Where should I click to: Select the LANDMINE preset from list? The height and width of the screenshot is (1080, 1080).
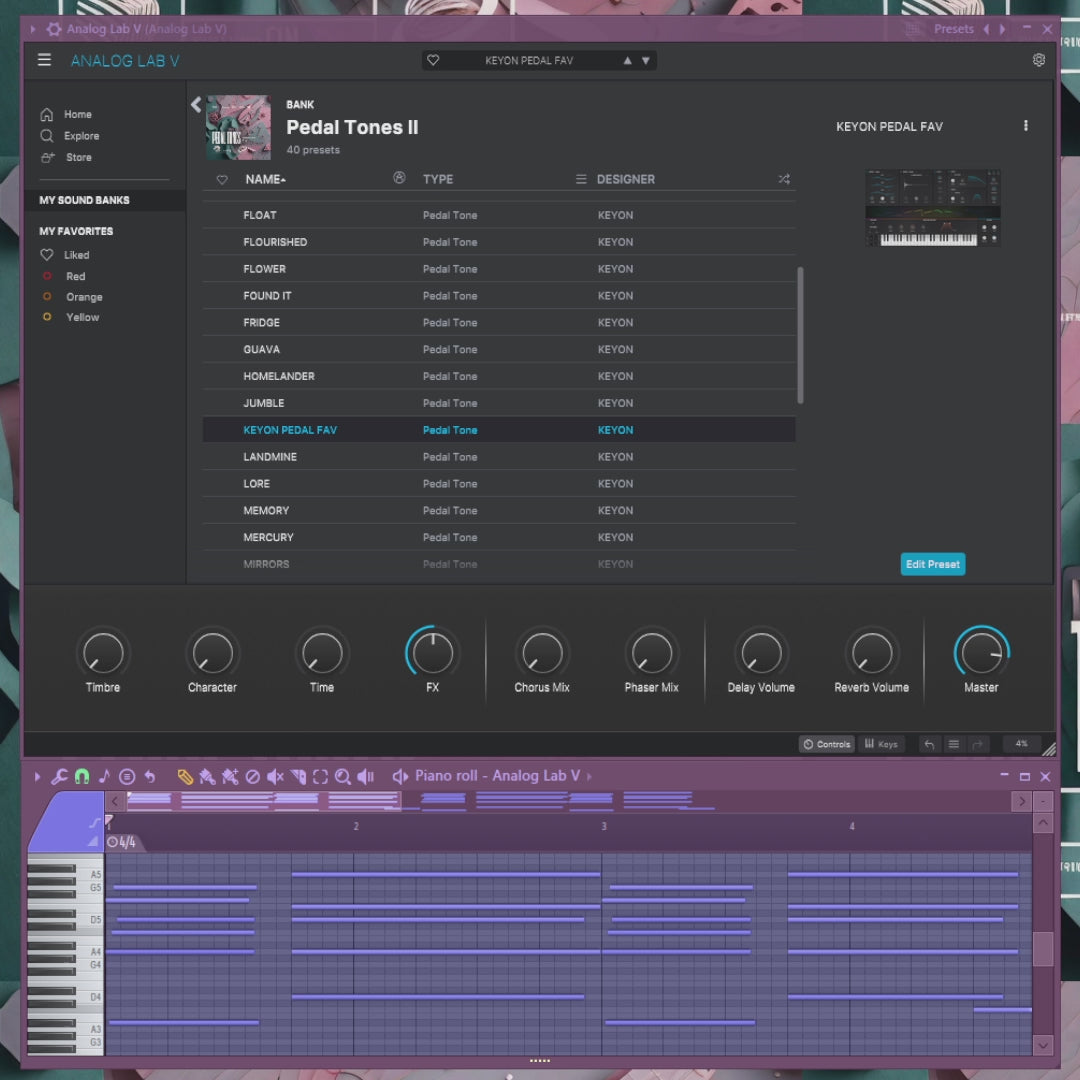click(x=270, y=457)
